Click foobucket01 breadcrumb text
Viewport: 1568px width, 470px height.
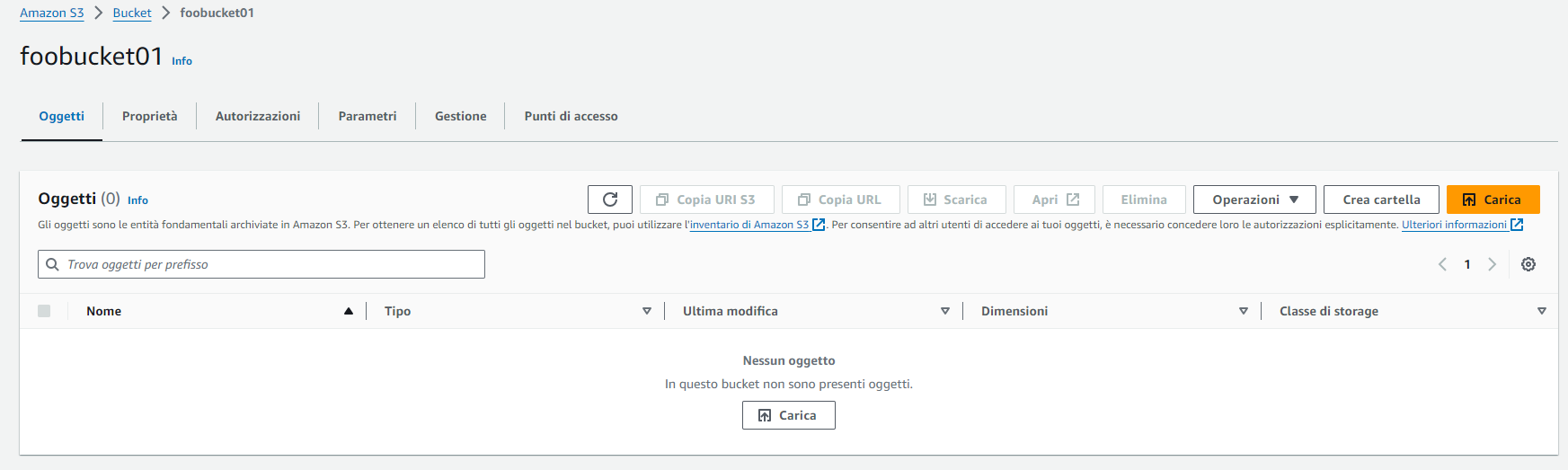(217, 13)
